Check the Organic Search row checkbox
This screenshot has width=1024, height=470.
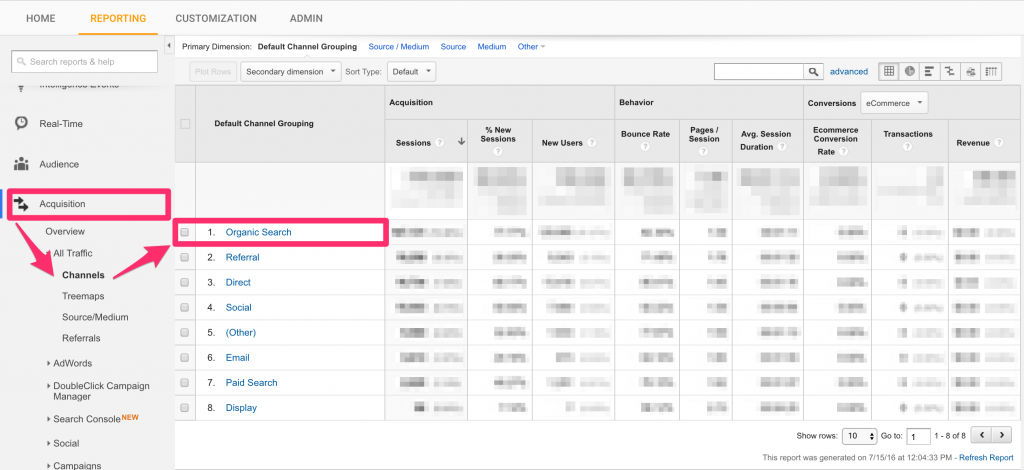click(x=185, y=232)
